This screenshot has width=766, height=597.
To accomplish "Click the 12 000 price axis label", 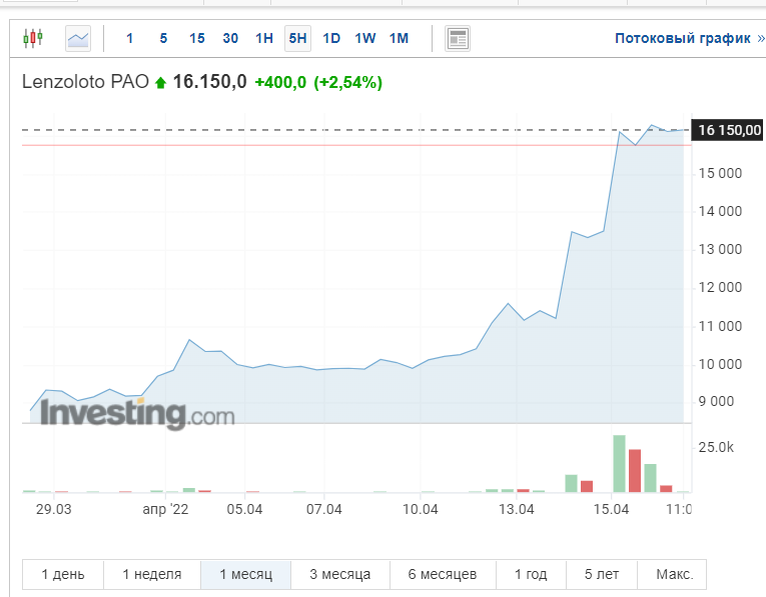I will point(720,287).
